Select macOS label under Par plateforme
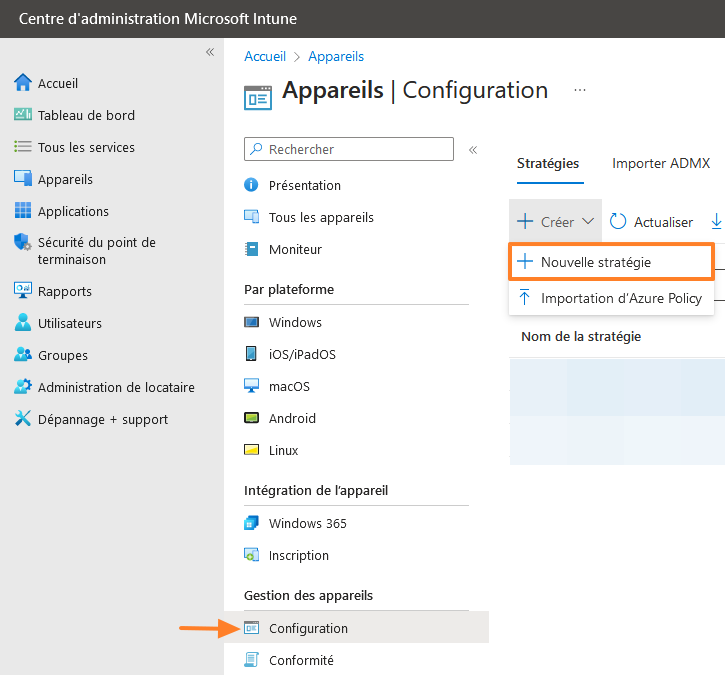725x675 pixels. click(289, 387)
